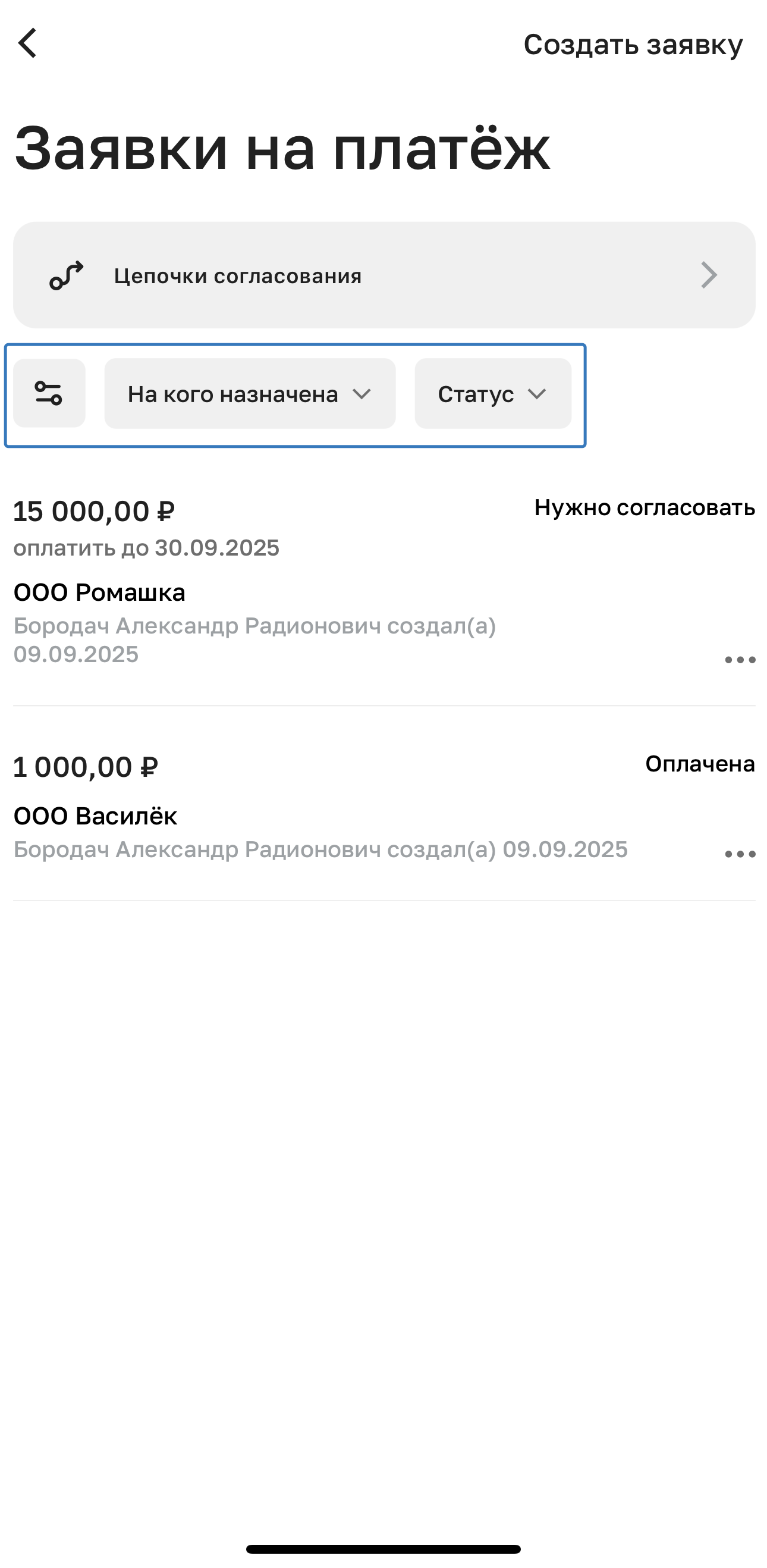Open three-dot menu for ООО Василёк request

[x=740, y=855]
